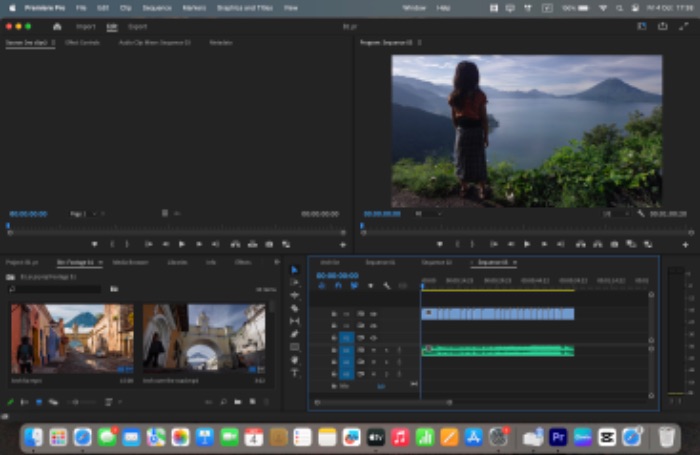This screenshot has height=455, width=700.
Task: Toggle track output eye on top video track
Action: (373, 314)
